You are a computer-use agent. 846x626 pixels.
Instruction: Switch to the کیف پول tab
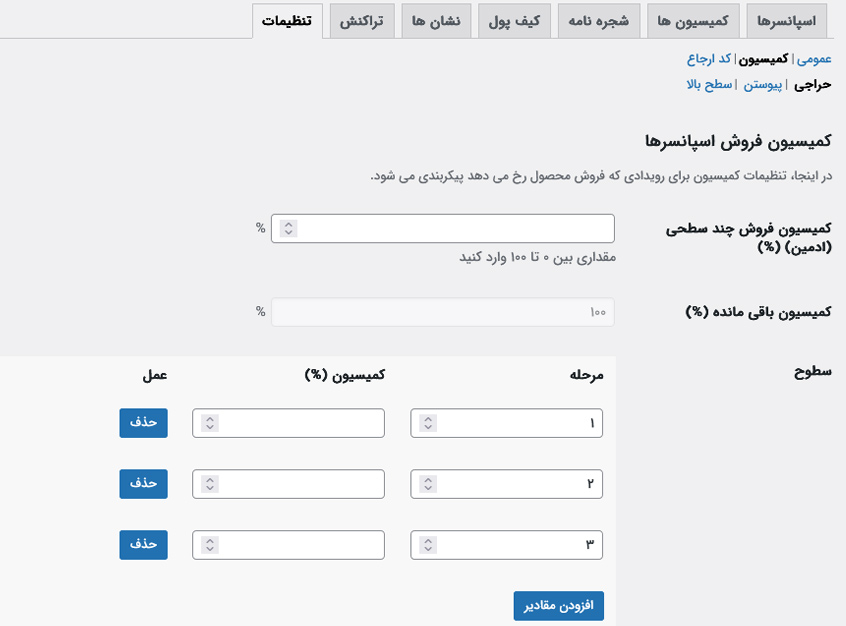pyautogui.click(x=514, y=21)
